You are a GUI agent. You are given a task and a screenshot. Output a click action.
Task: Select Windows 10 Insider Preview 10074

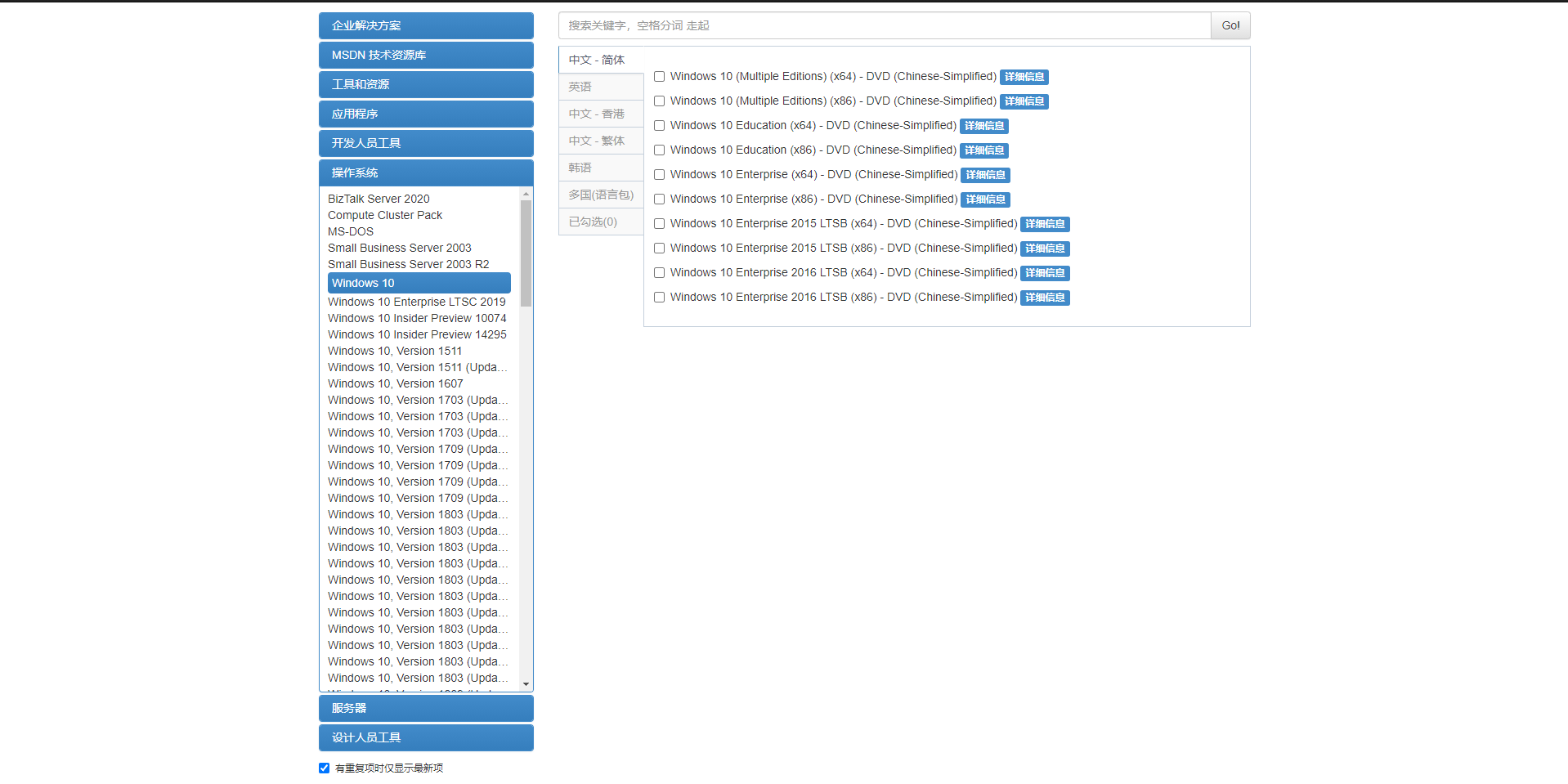click(x=417, y=318)
